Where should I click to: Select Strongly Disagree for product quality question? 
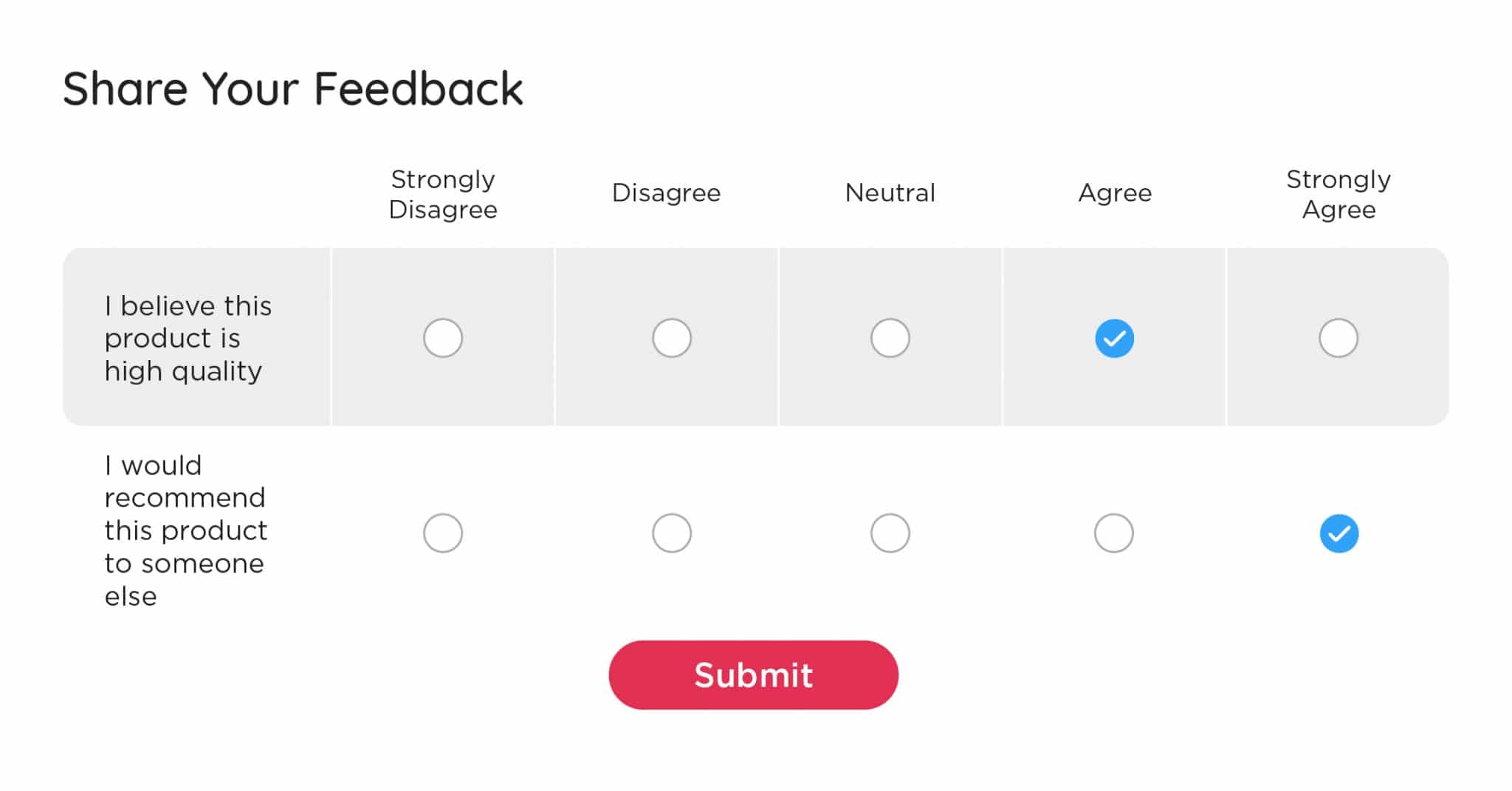442,337
